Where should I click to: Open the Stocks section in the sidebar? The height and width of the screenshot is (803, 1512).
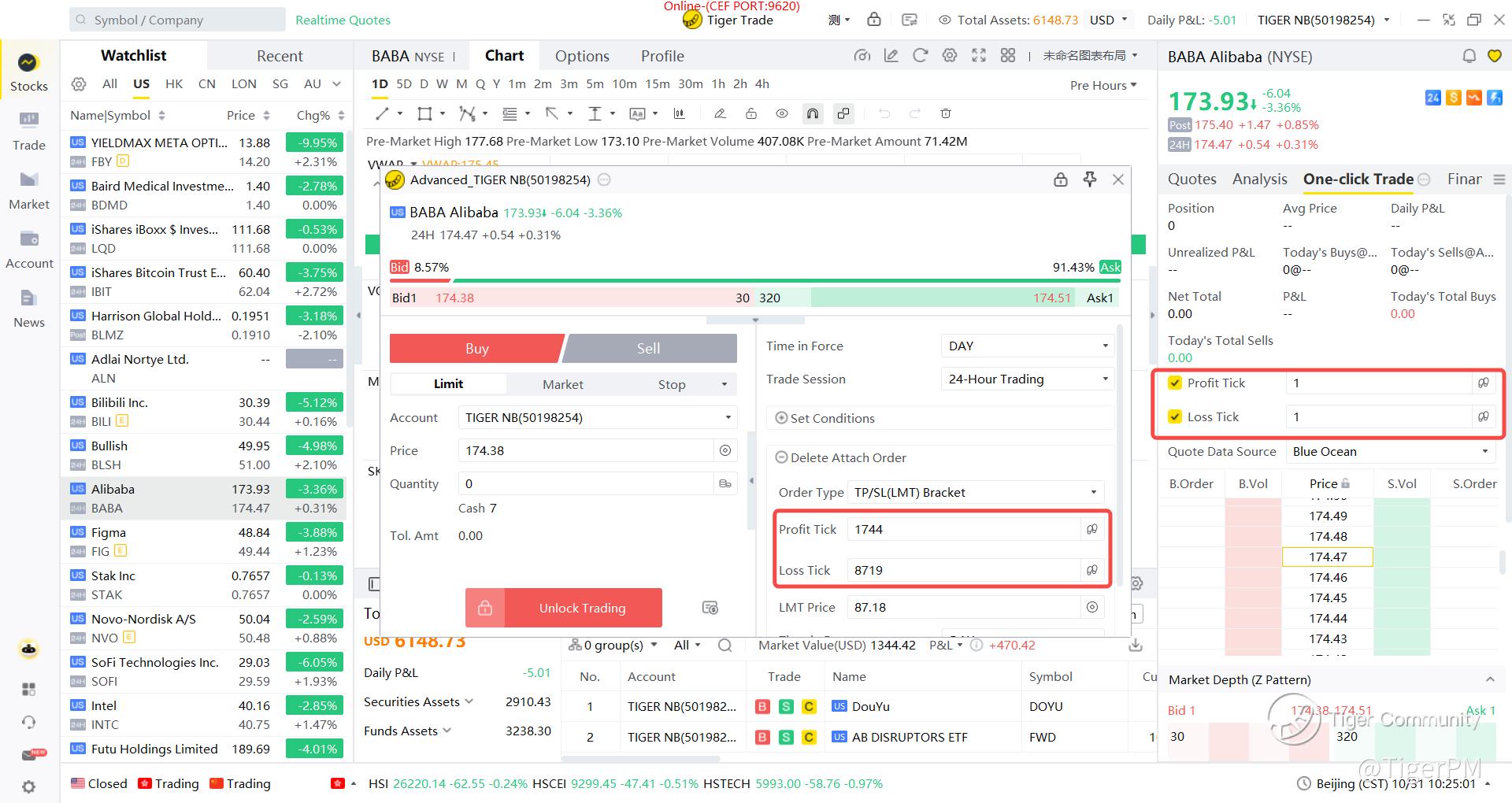(x=28, y=72)
